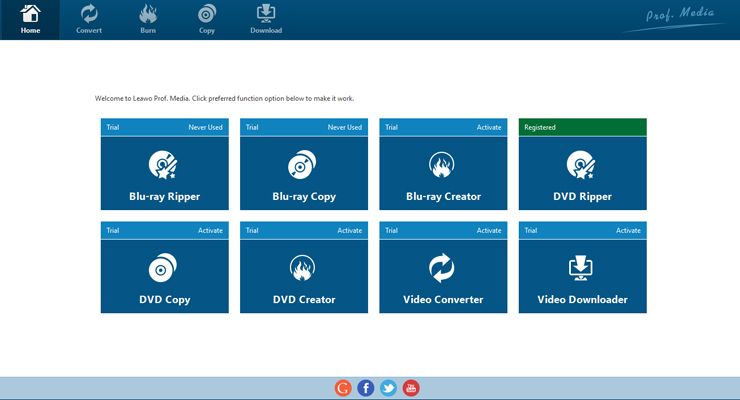Go to the Download tab
The image size is (740, 400).
(x=266, y=20)
